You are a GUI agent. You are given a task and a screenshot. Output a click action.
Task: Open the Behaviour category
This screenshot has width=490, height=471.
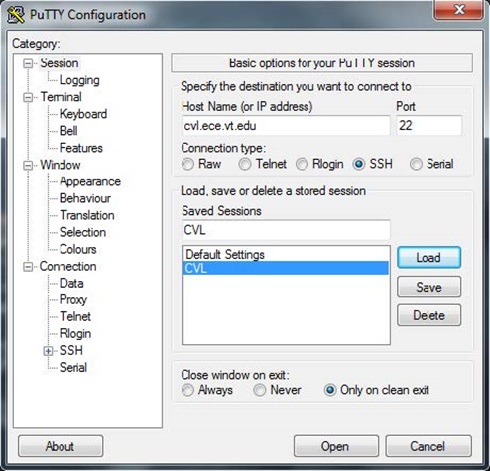85,198
